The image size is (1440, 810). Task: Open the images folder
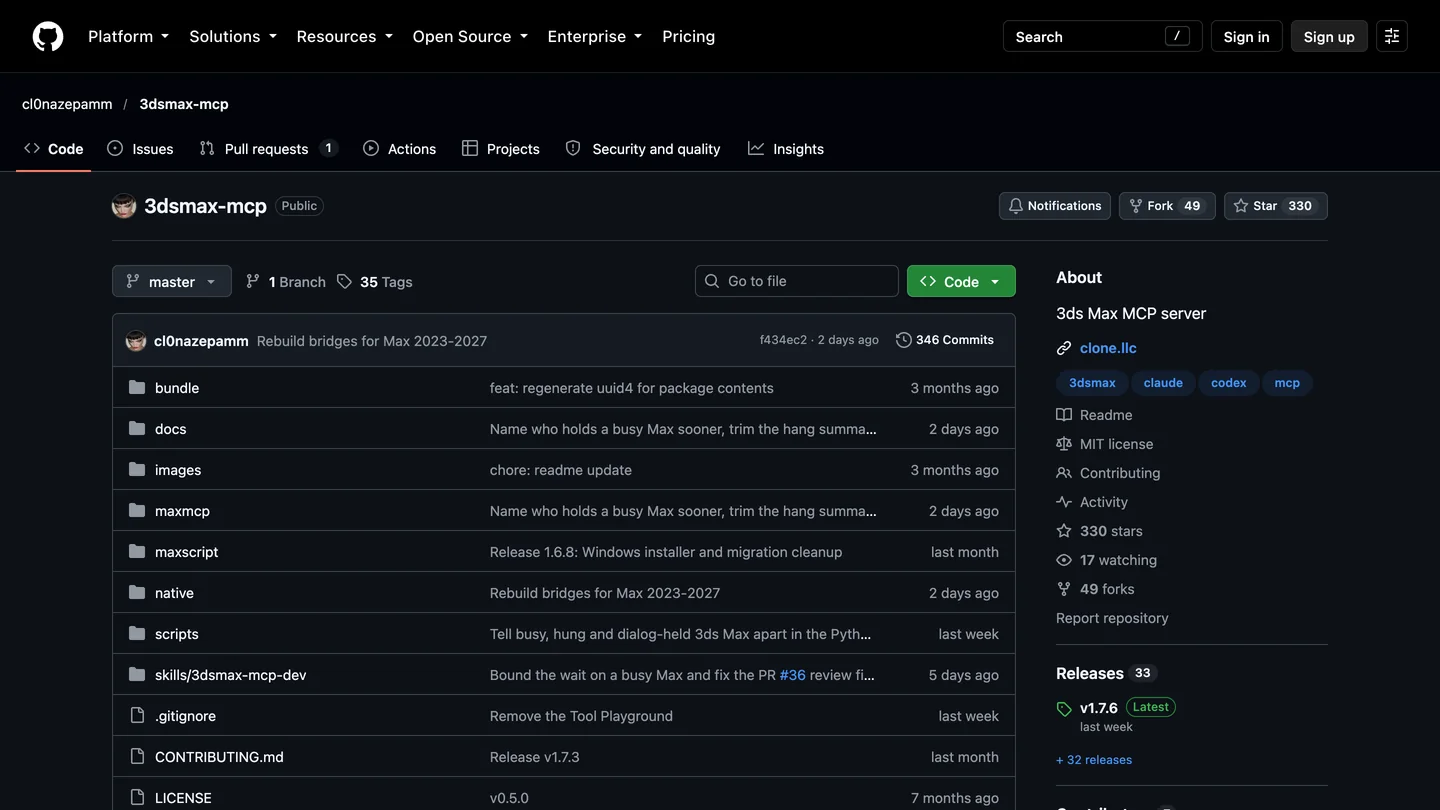coord(178,470)
